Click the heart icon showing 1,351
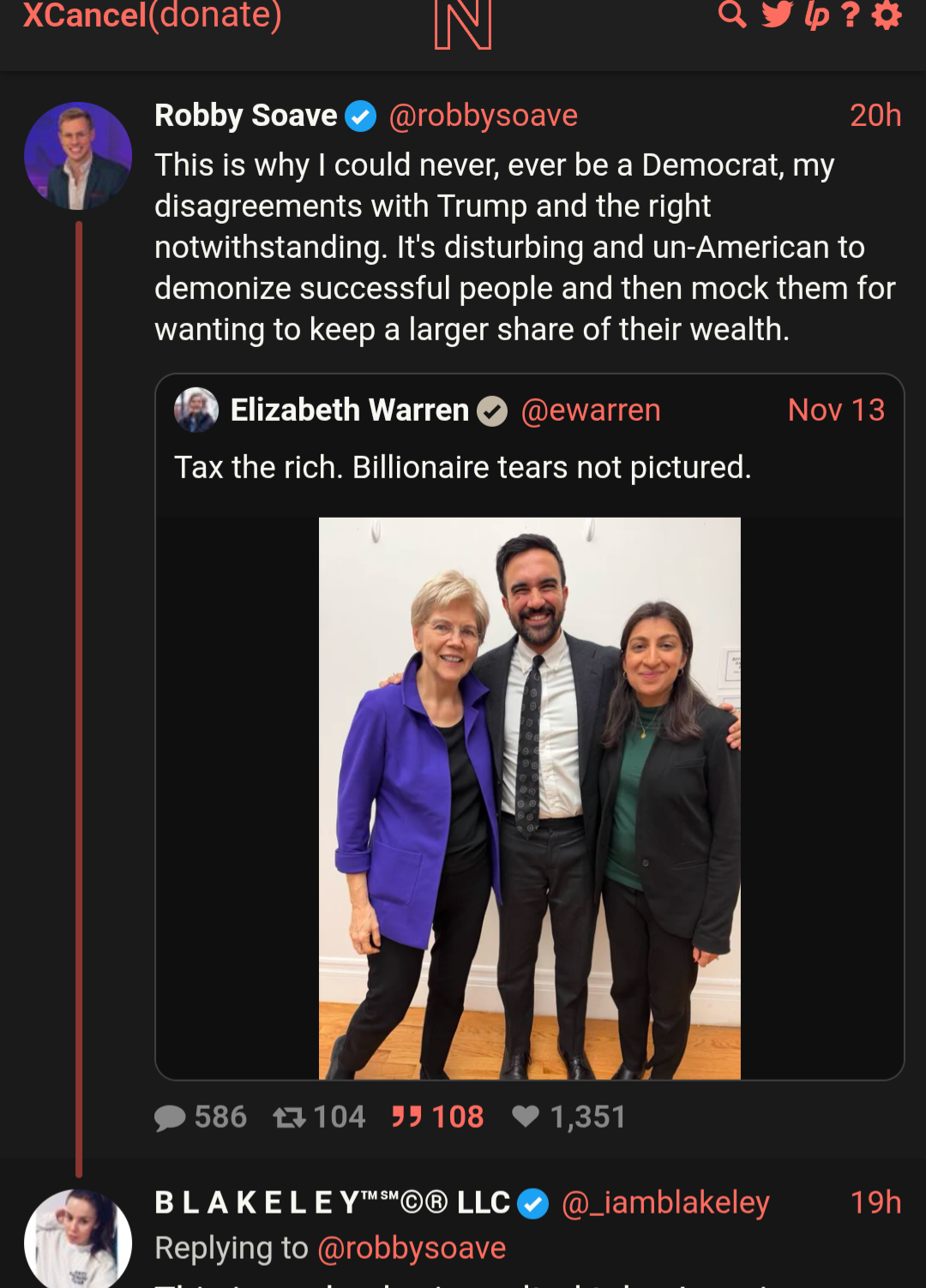Viewport: 926px width, 1288px height. point(526,1117)
